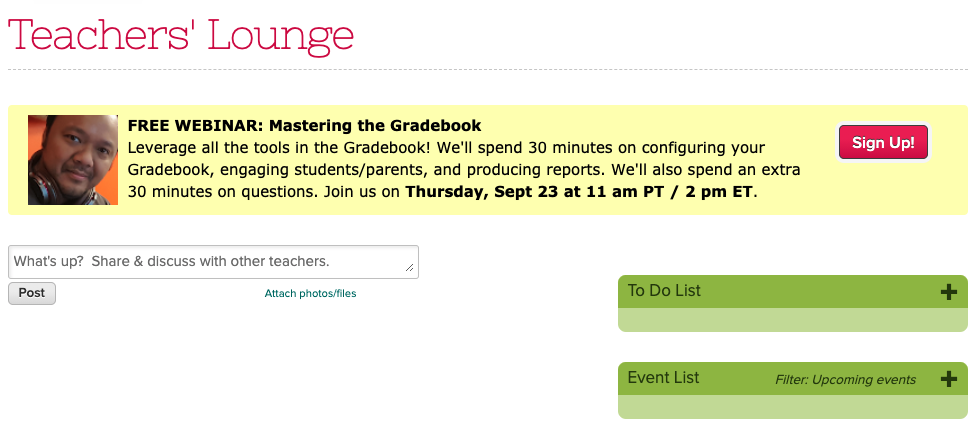Select the To Do List header title
980x431 pixels.
point(664,291)
